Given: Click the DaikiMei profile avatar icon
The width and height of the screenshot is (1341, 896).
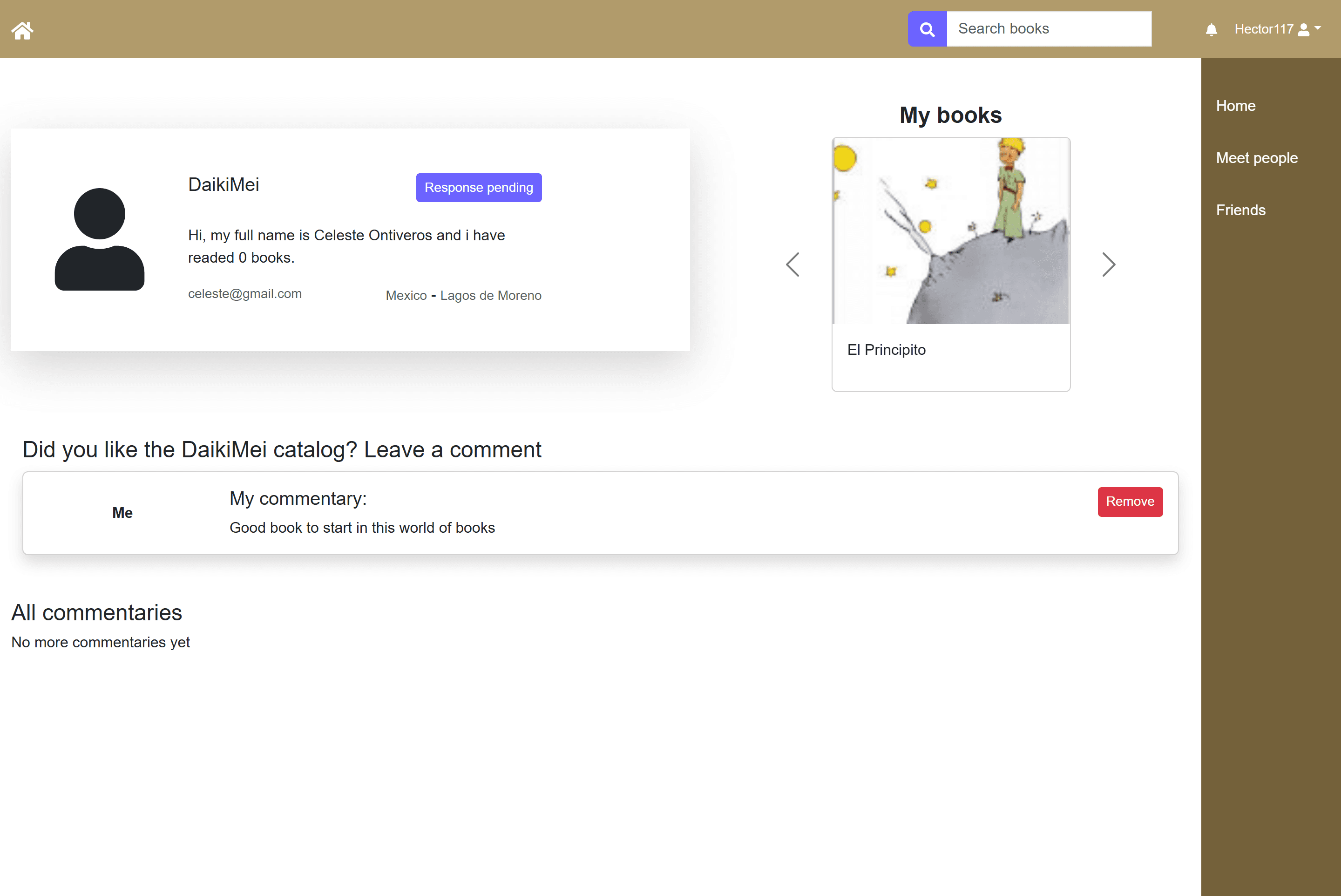Looking at the screenshot, I should [x=100, y=239].
